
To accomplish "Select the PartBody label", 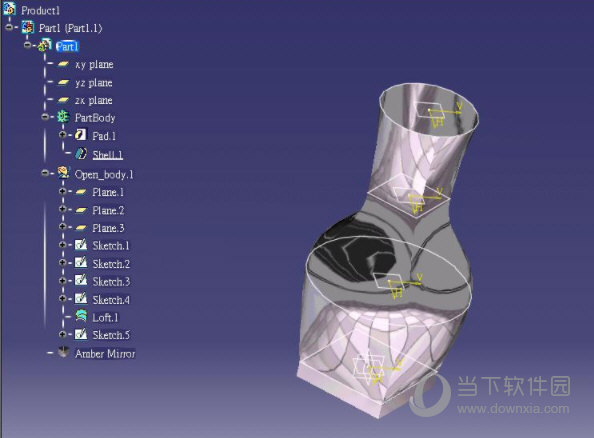I will (95, 118).
